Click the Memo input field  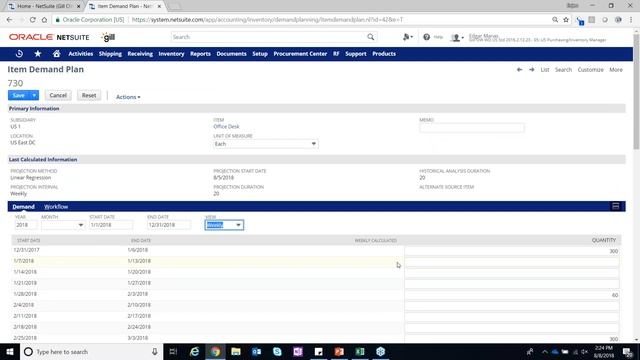click(472, 128)
